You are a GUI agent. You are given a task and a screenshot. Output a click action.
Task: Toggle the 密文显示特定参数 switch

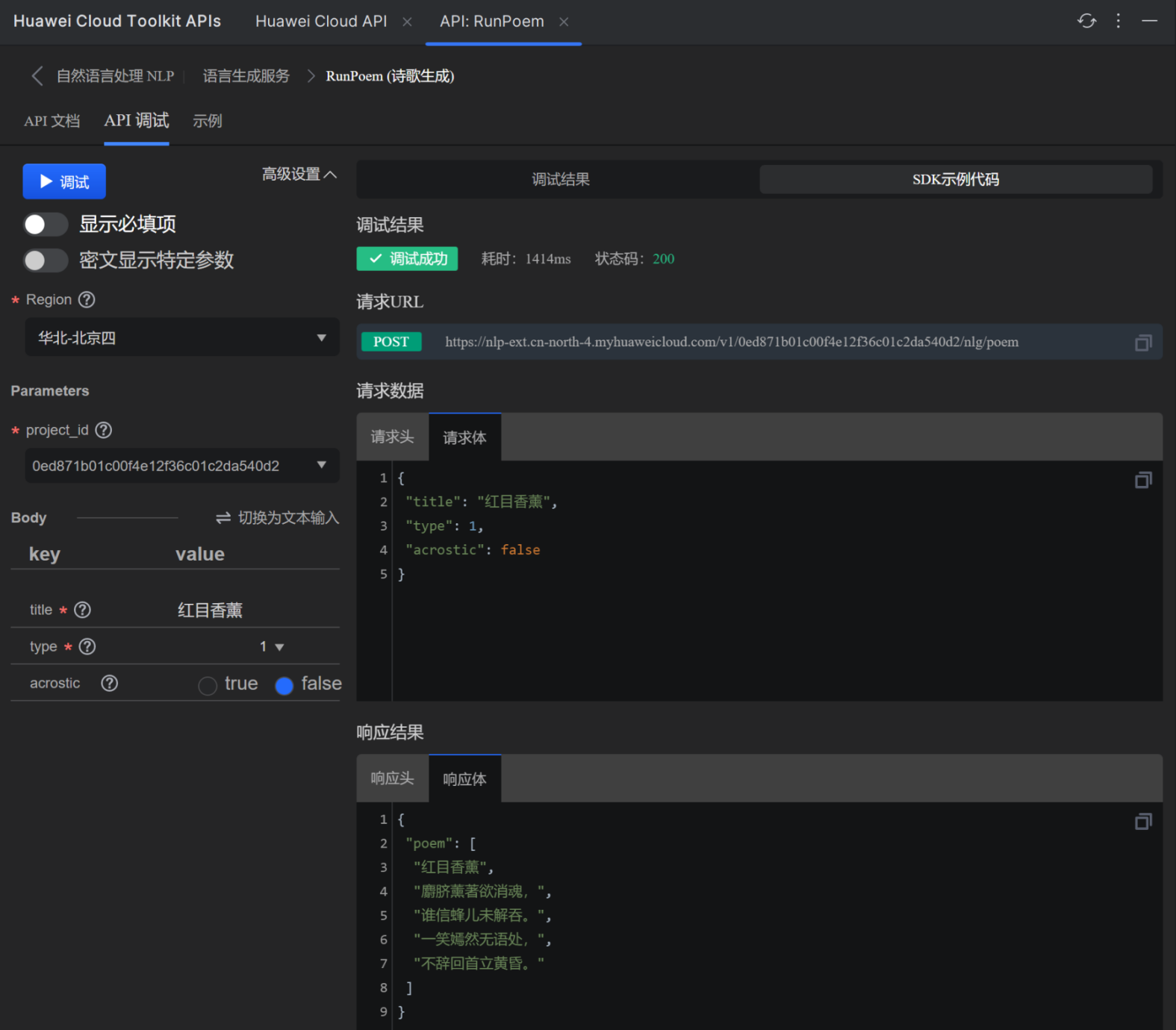tap(45, 260)
